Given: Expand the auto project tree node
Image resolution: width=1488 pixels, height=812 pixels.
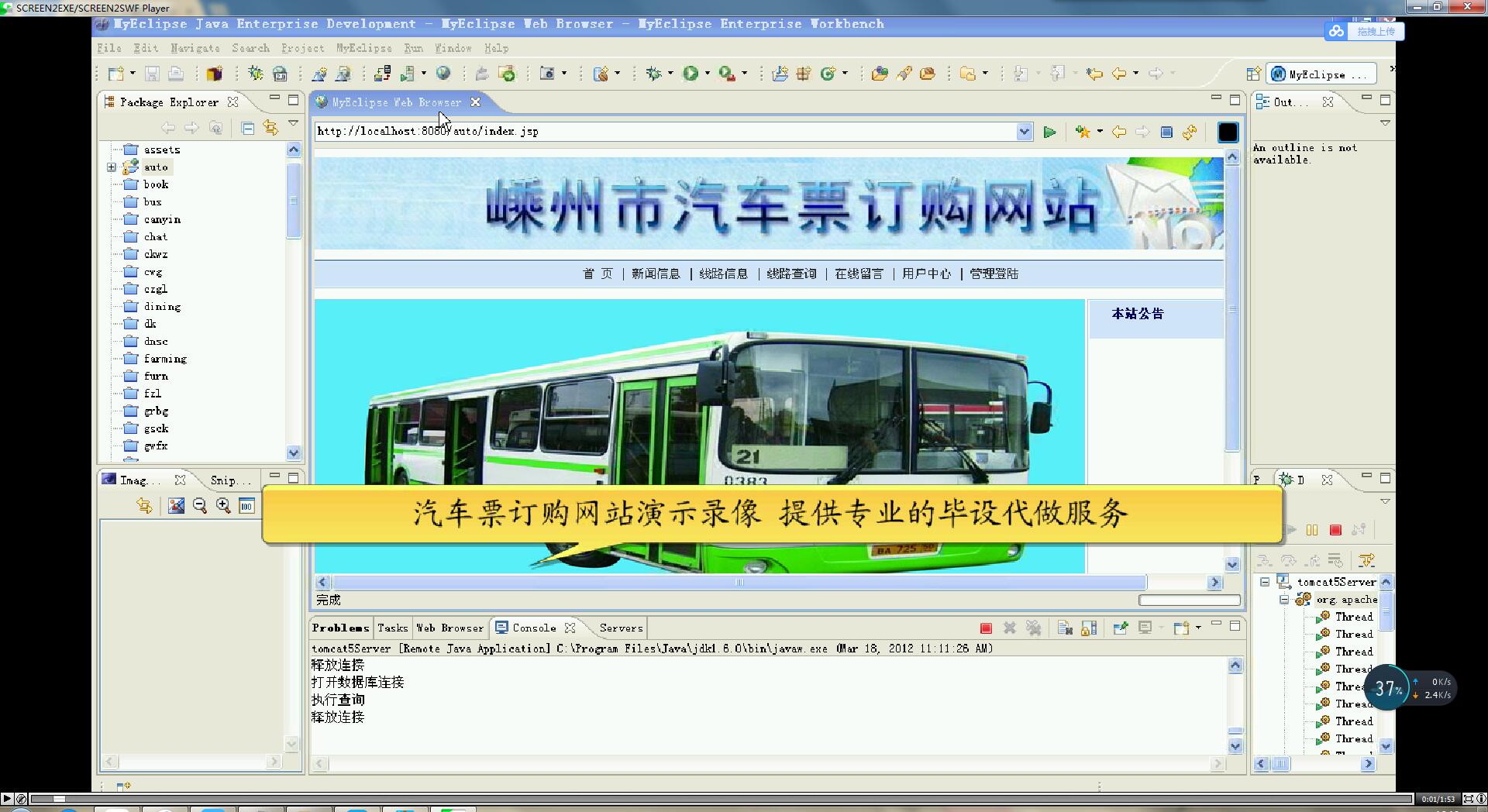Looking at the screenshot, I should pos(112,167).
